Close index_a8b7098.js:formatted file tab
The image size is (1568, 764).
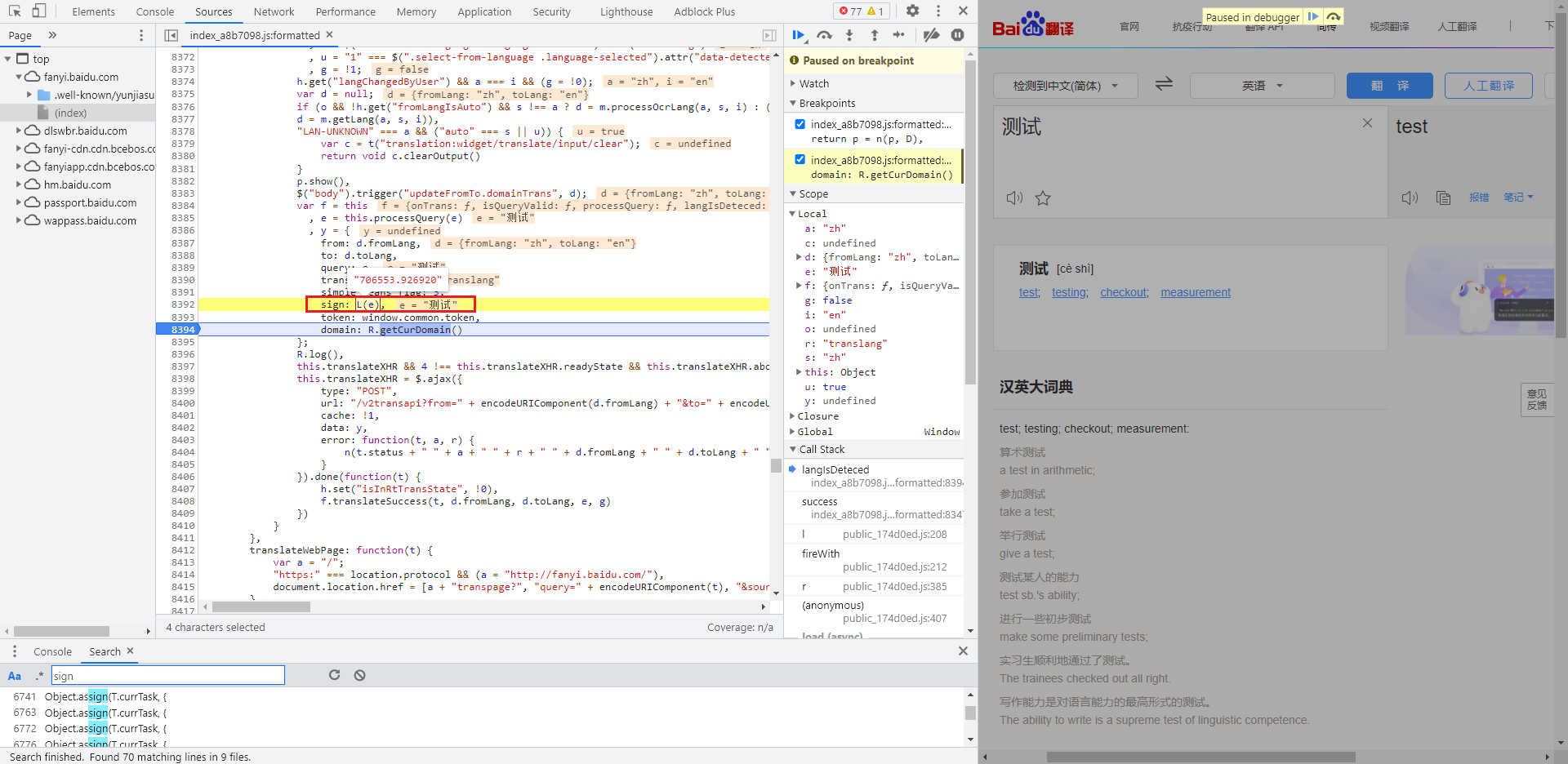point(330,34)
